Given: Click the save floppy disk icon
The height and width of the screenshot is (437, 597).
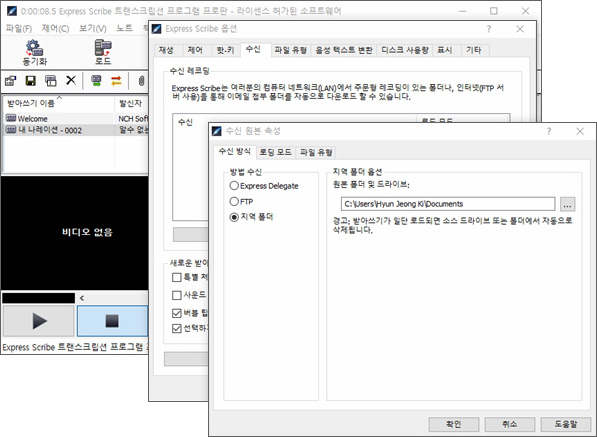Looking at the screenshot, I should pos(30,81).
